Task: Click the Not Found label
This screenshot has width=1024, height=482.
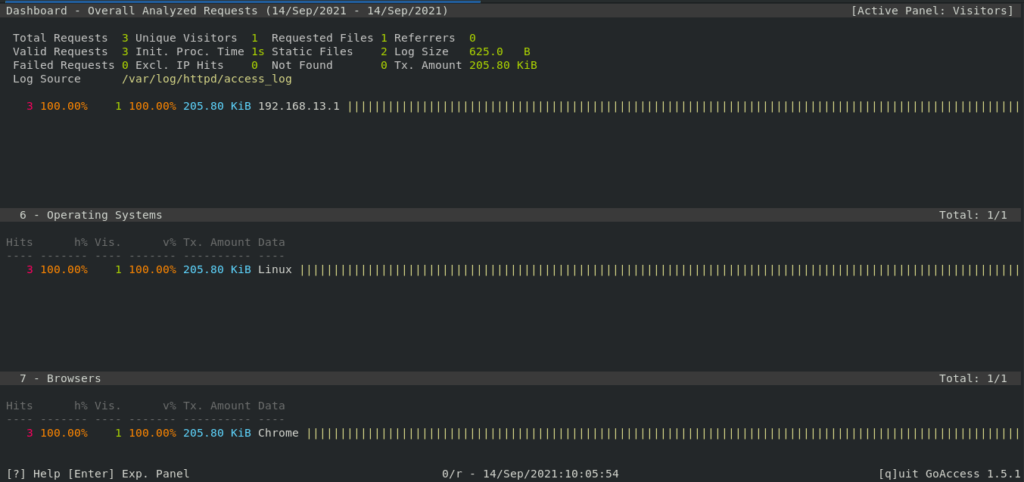Action: pyautogui.click(x=302, y=65)
